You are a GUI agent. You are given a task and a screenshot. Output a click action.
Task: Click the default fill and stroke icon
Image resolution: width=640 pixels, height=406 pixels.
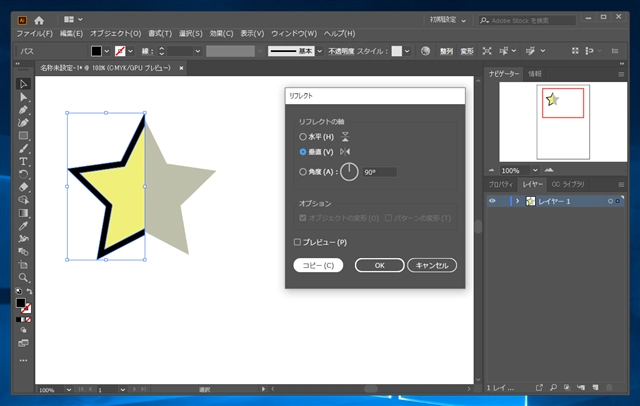tap(18, 291)
